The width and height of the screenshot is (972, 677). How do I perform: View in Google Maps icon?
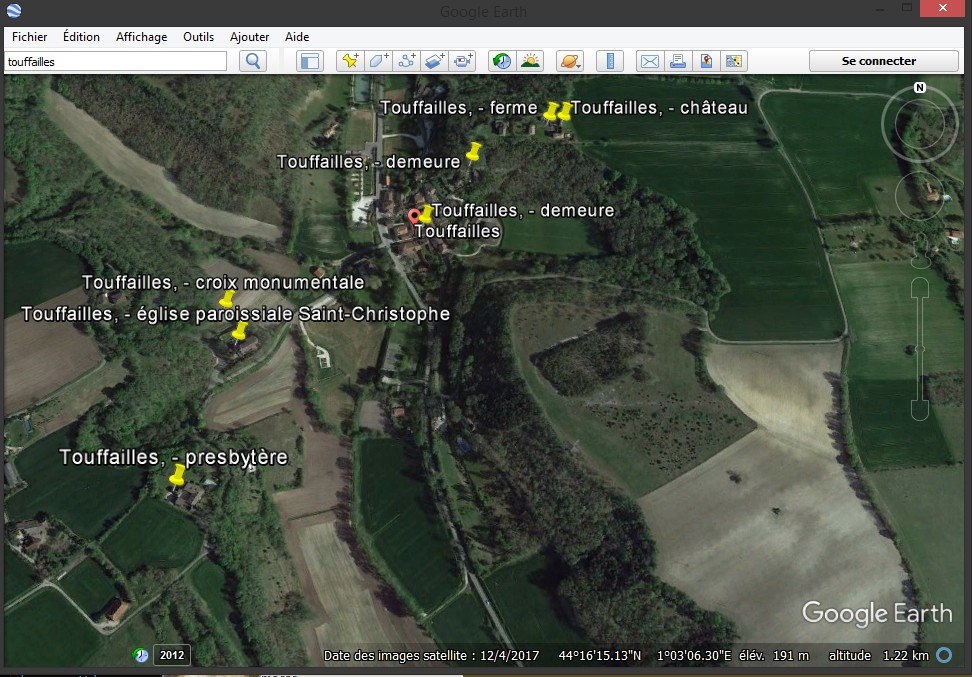[x=733, y=61]
